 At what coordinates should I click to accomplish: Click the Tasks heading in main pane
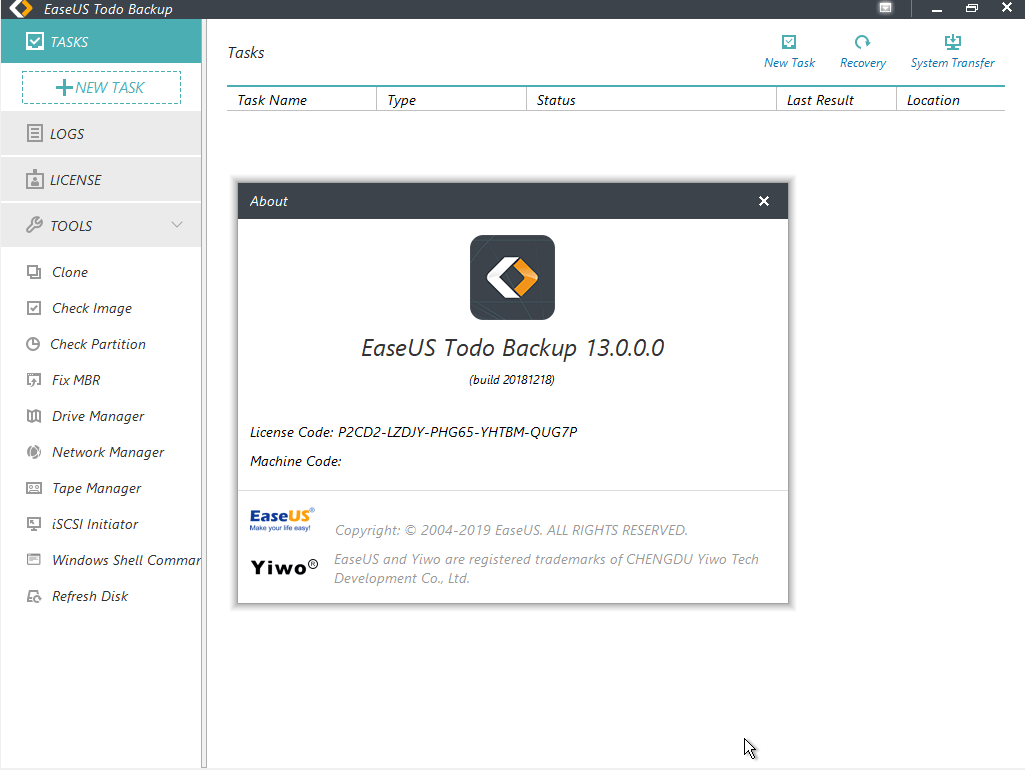pyautogui.click(x=246, y=53)
